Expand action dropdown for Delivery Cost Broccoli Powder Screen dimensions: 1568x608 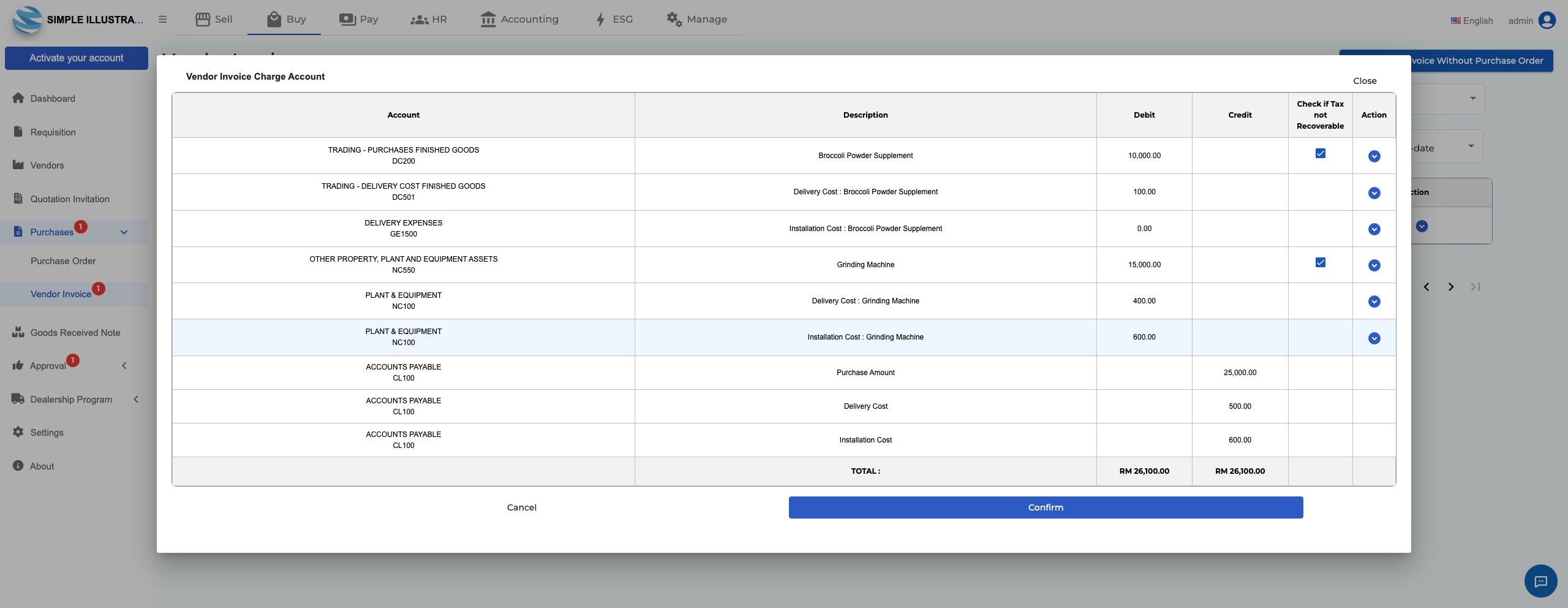click(1374, 193)
